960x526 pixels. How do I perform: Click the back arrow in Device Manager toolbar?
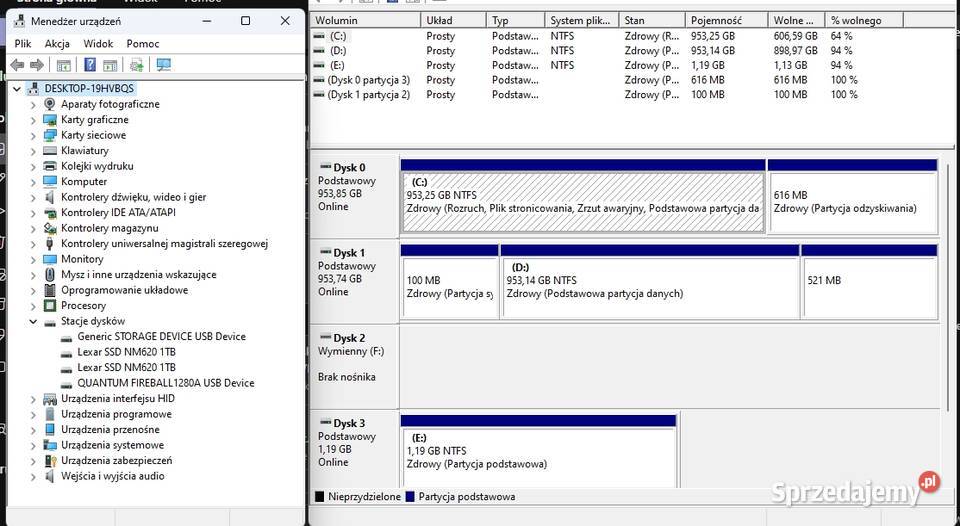pos(17,65)
